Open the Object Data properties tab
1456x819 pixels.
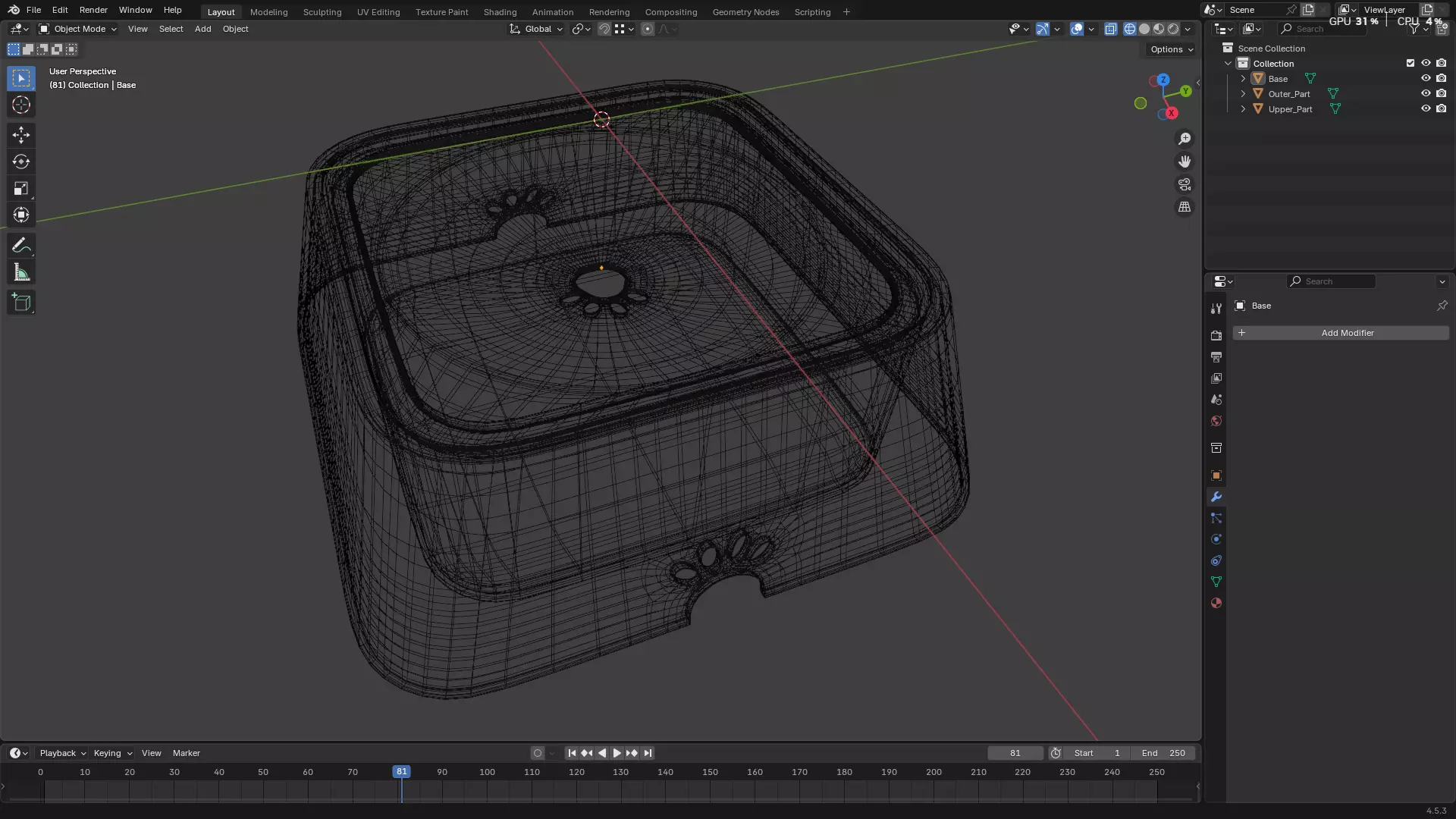point(1216,582)
